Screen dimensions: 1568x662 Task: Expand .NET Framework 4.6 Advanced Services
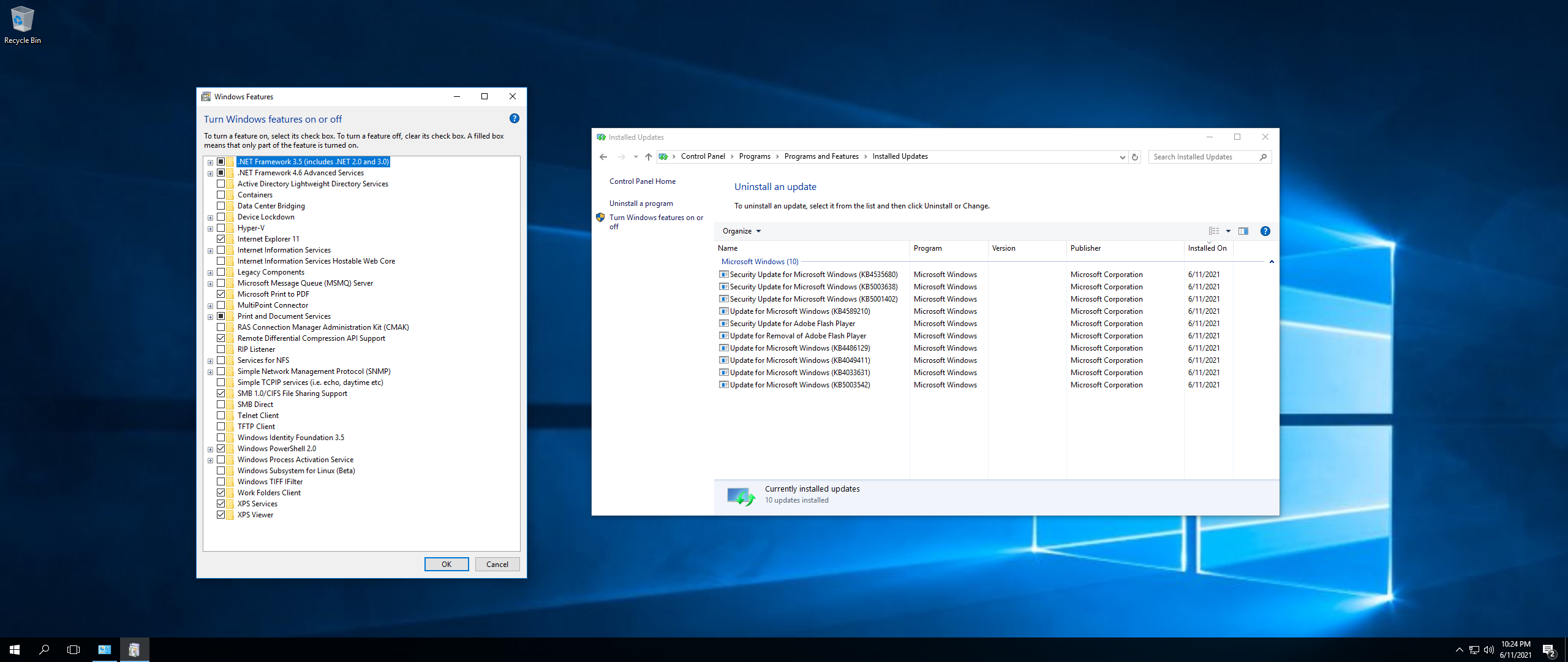coord(210,173)
